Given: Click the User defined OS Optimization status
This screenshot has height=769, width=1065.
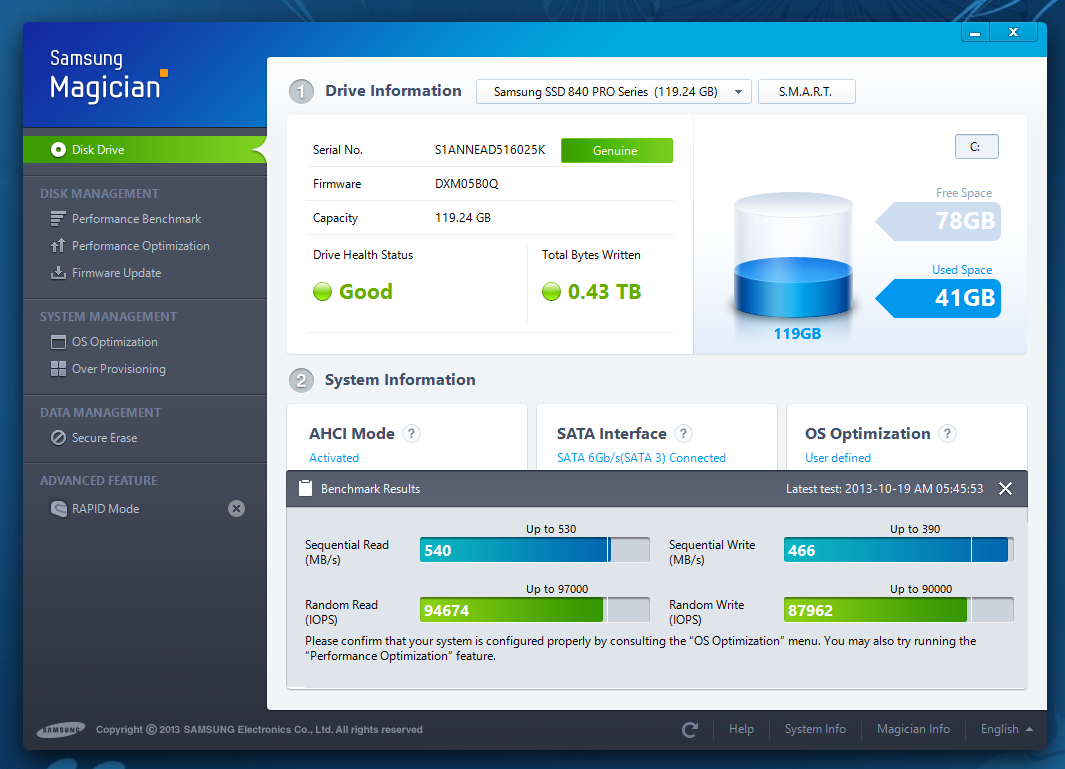Looking at the screenshot, I should [x=837, y=458].
